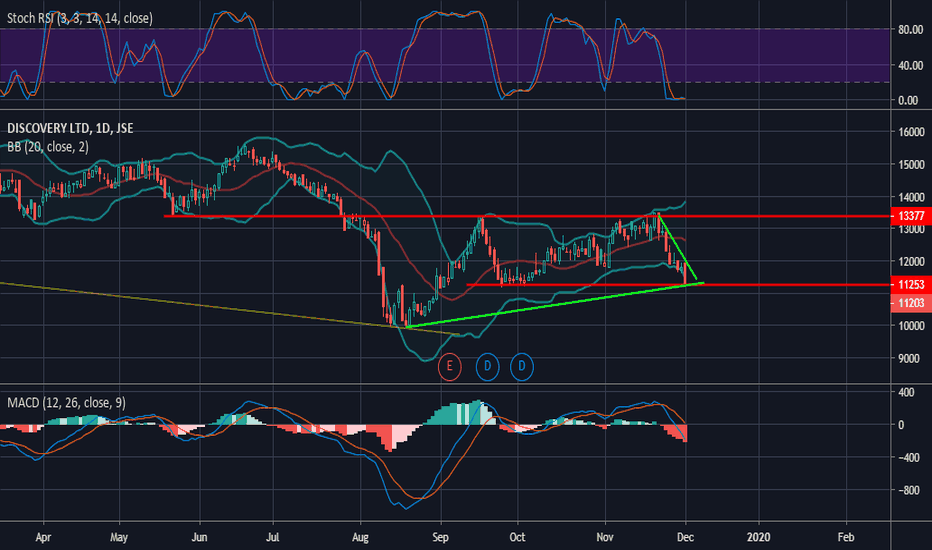
Task: Click the 0.00 Stoch RSI scale value
Action: pyautogui.click(x=908, y=100)
